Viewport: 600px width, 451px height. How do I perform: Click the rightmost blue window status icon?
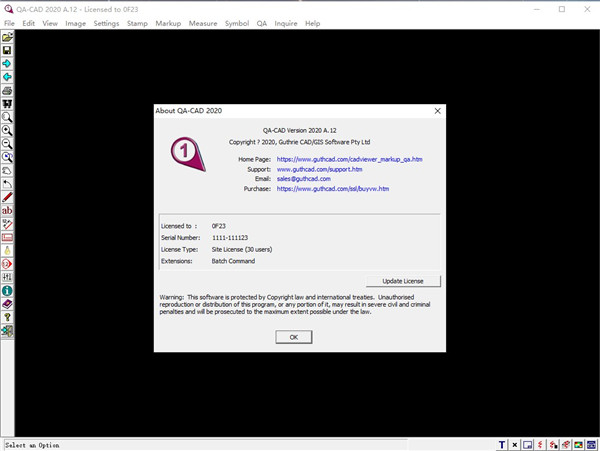(591, 445)
